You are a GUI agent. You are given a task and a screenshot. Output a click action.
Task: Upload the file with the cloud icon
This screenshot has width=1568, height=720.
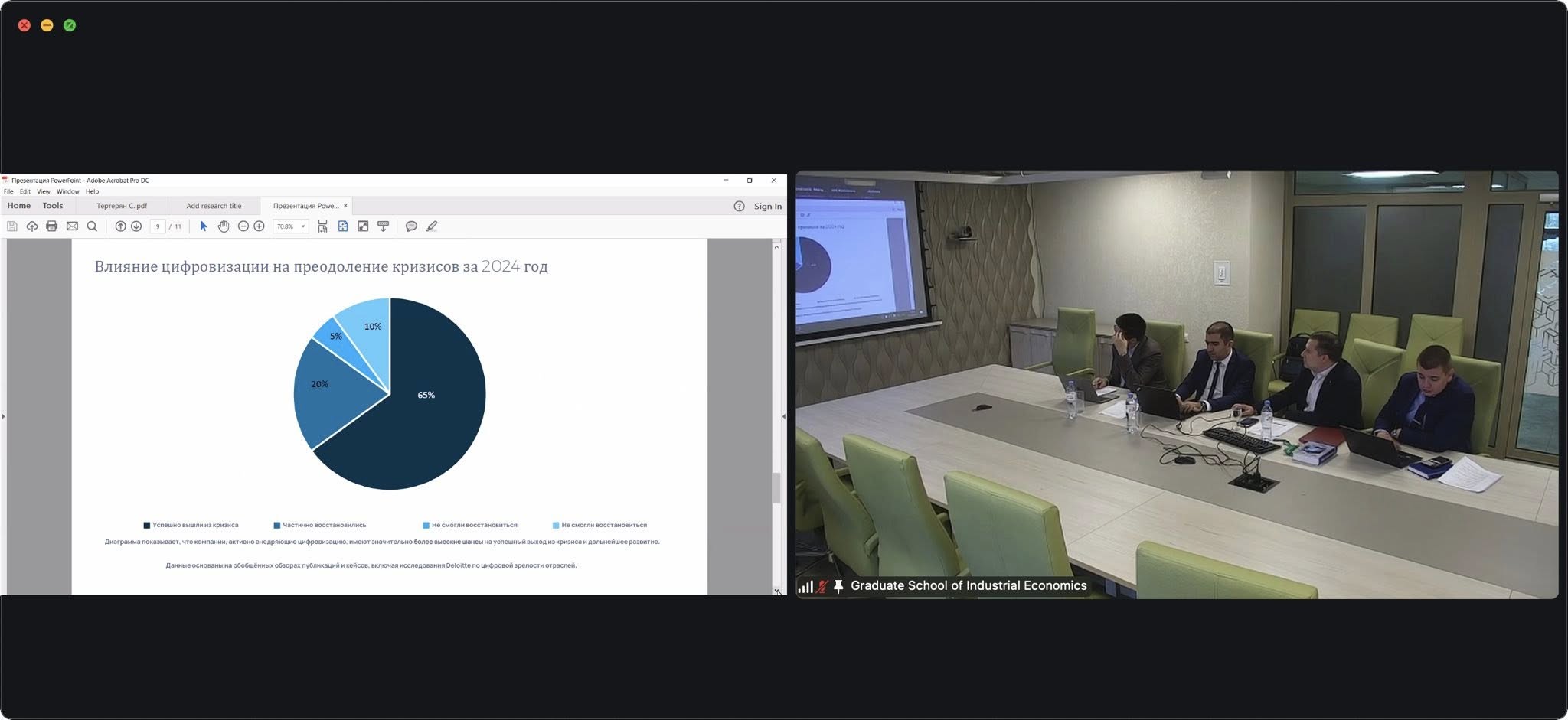tap(32, 226)
